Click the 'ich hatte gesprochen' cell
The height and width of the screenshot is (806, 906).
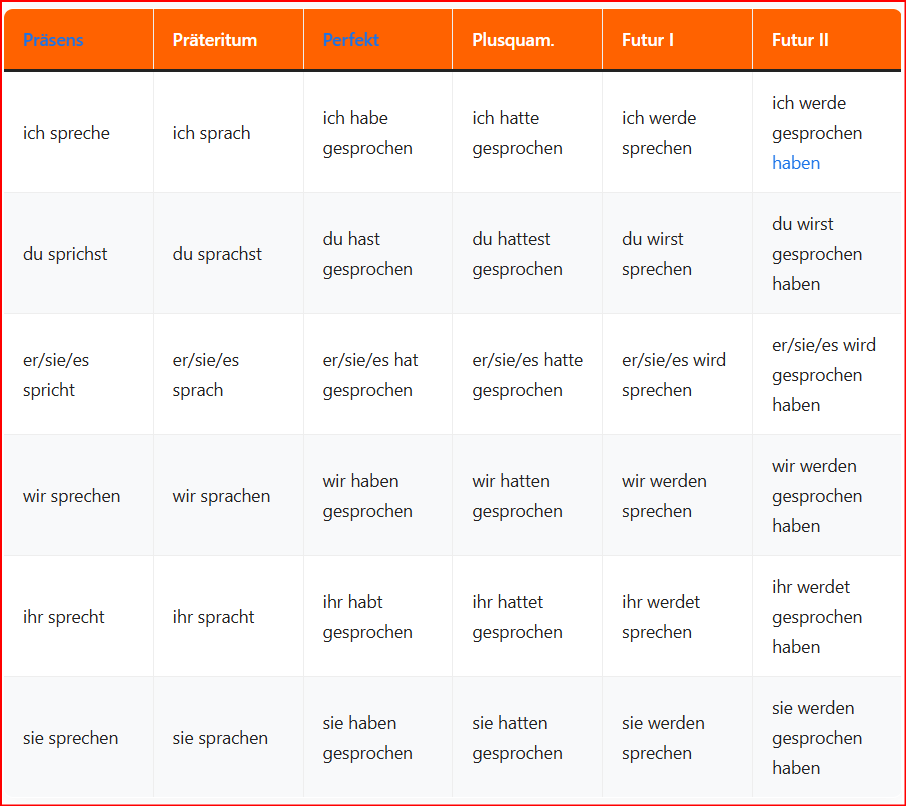pos(517,133)
